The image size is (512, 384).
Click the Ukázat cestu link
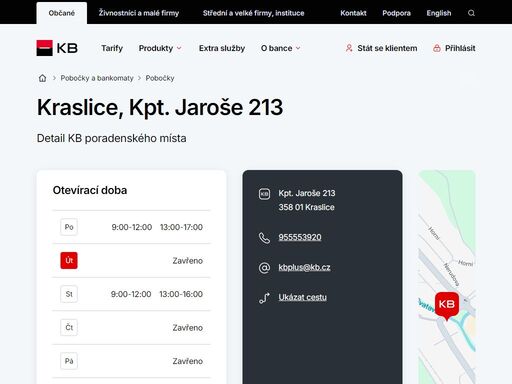pos(302,297)
